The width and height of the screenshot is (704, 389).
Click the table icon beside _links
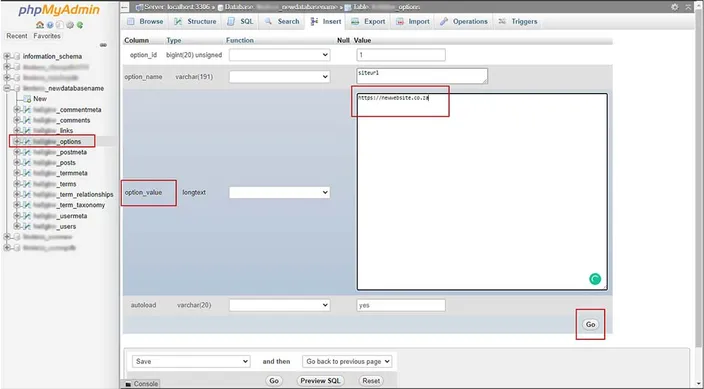pos(27,131)
